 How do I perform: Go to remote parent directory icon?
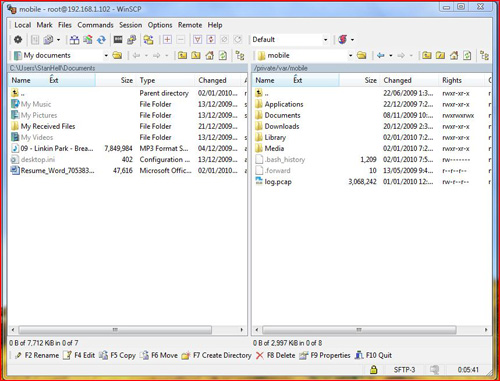(426, 55)
